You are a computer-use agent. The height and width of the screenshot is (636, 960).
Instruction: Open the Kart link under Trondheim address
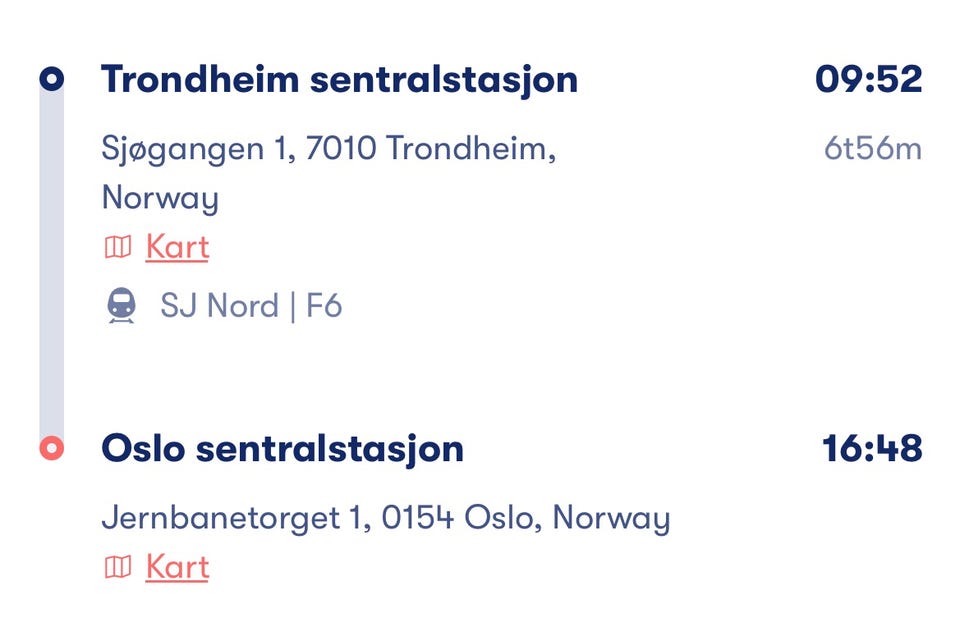point(177,246)
